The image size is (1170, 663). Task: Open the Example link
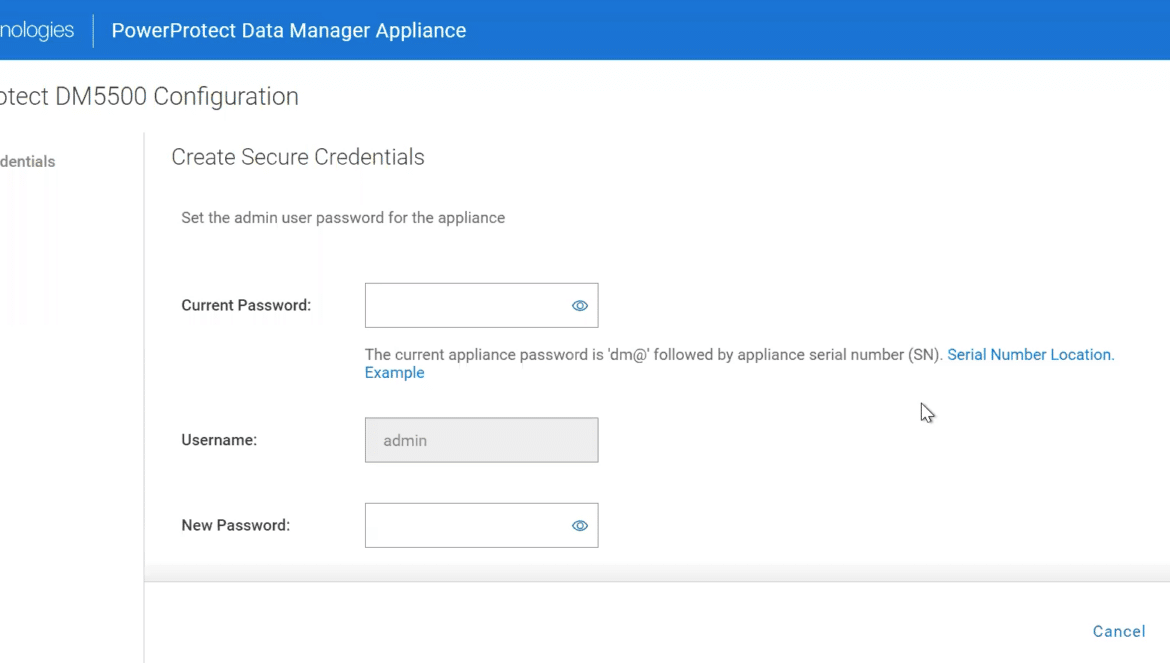395,373
